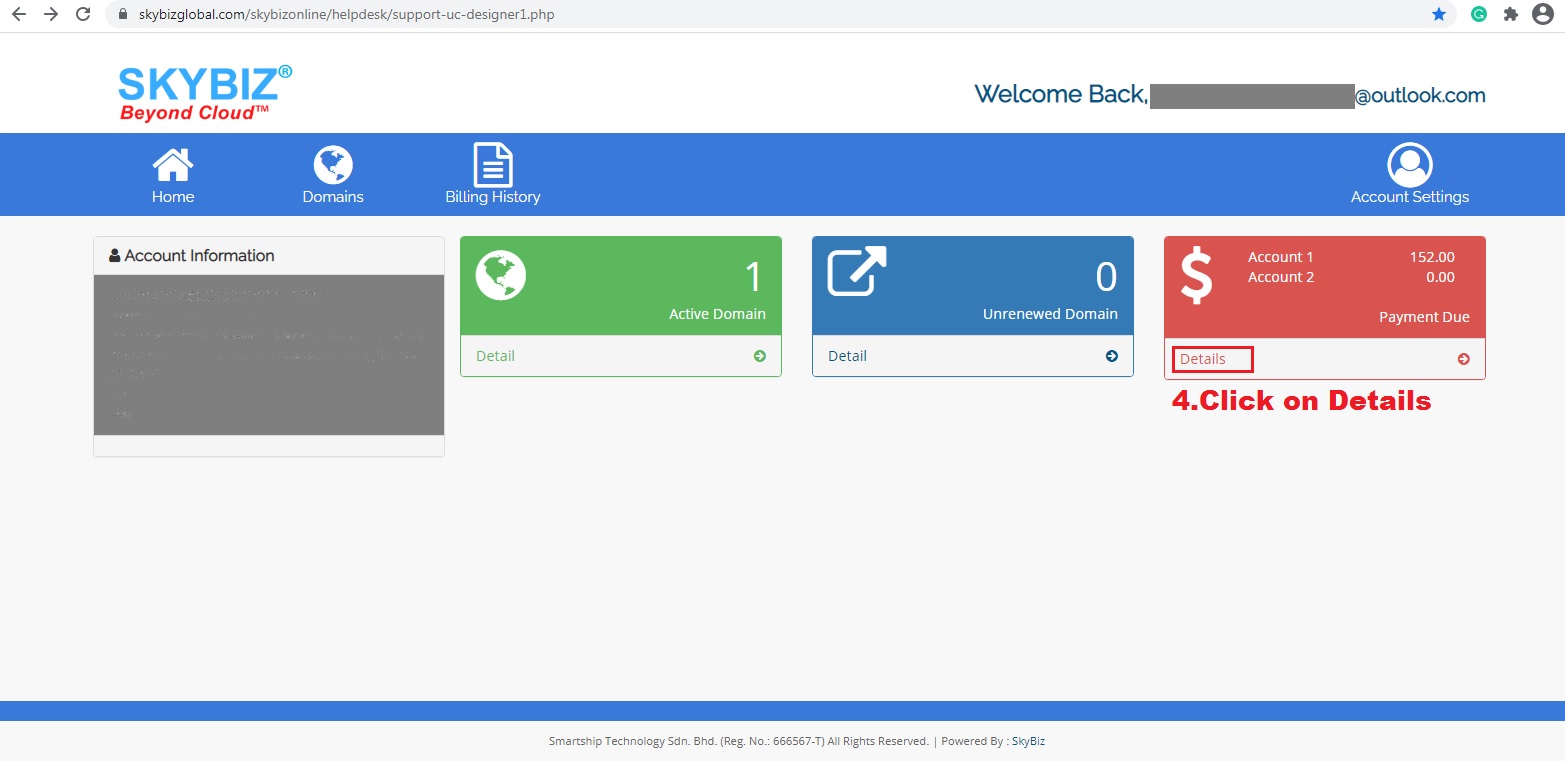Open Account Settings user icon
The image size is (1565, 761).
tap(1409, 165)
